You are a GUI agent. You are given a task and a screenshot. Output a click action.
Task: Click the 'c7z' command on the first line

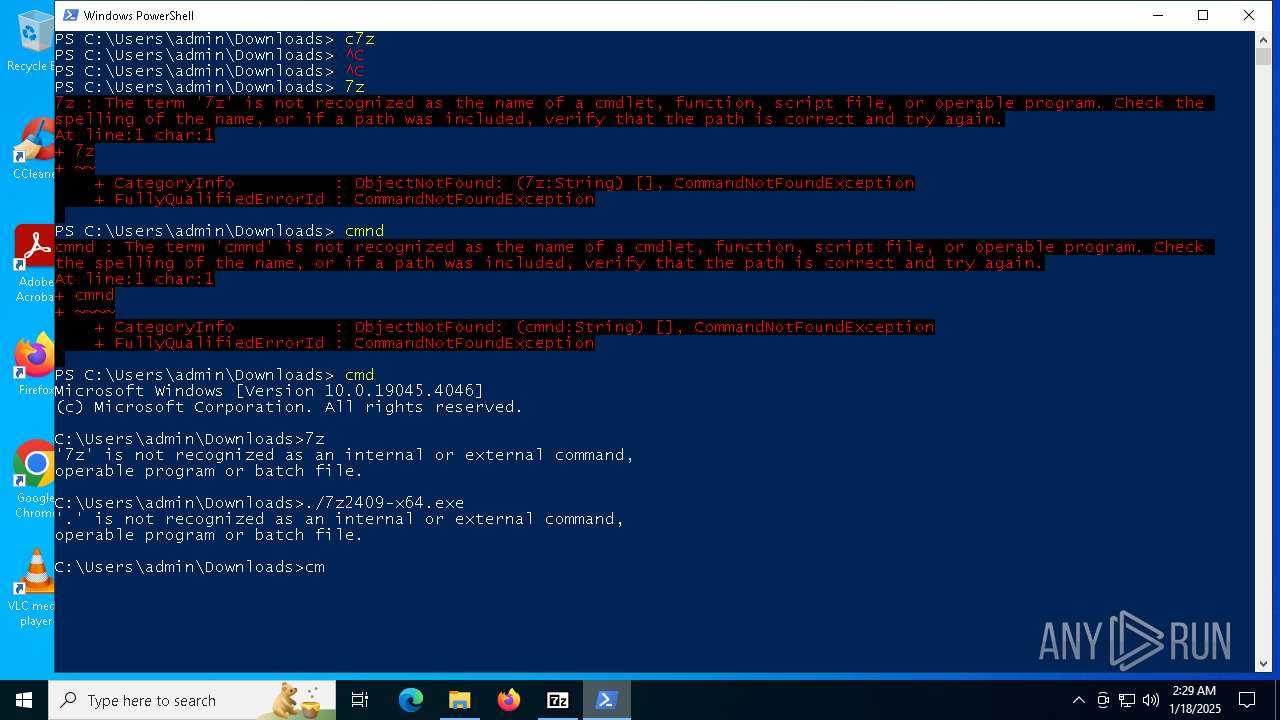(359, 39)
